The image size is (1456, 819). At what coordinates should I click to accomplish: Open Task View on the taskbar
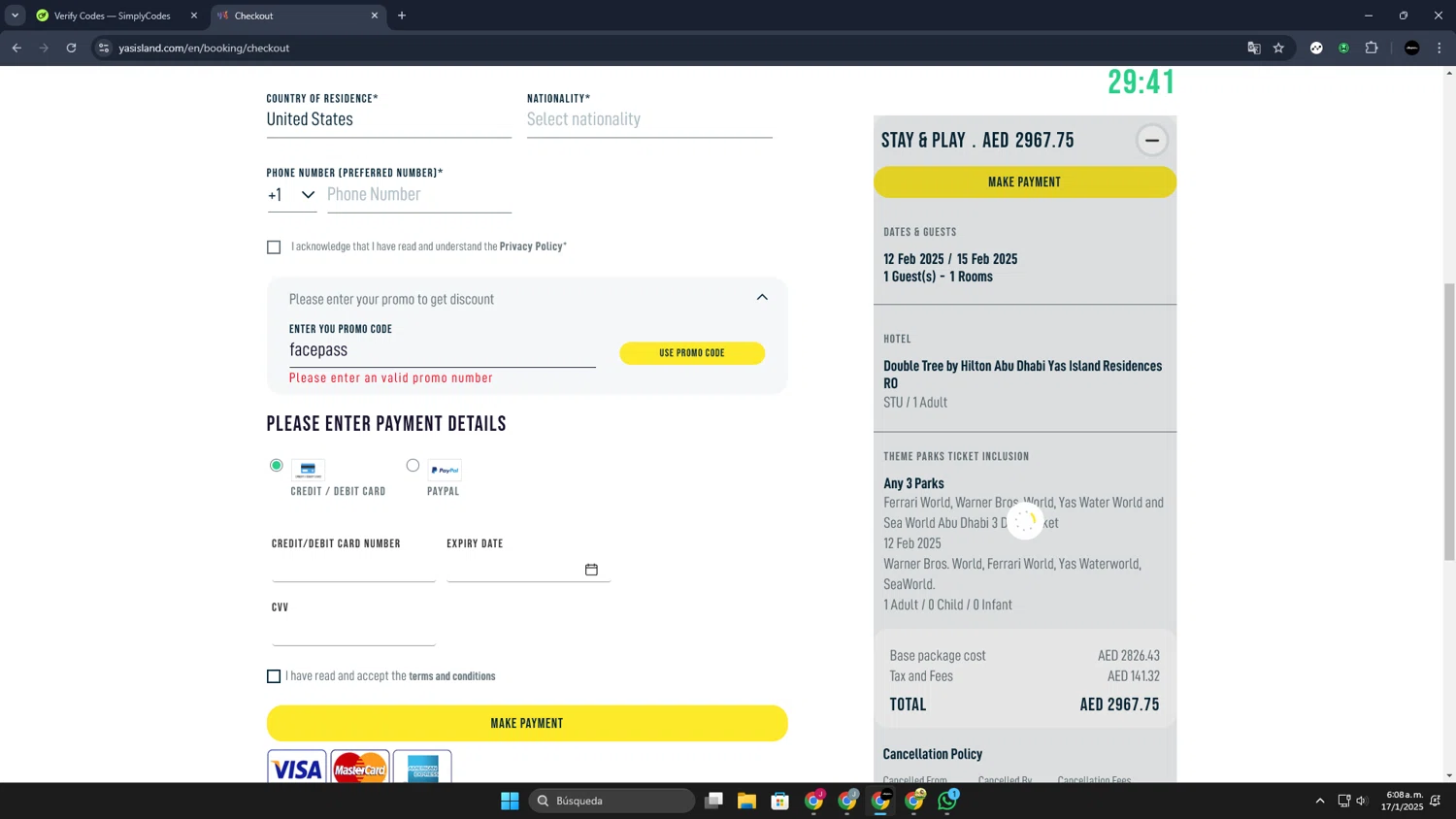(713, 801)
